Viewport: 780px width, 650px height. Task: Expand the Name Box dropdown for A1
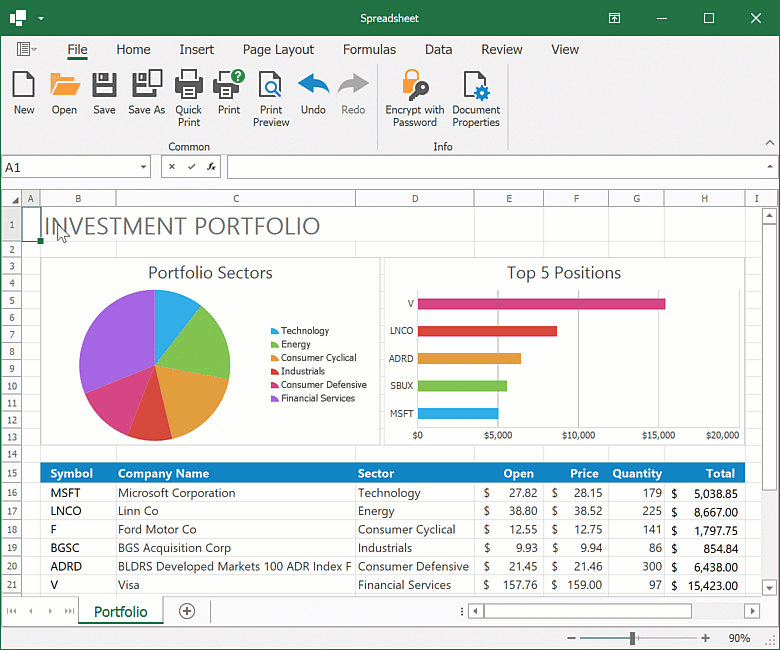pos(144,167)
